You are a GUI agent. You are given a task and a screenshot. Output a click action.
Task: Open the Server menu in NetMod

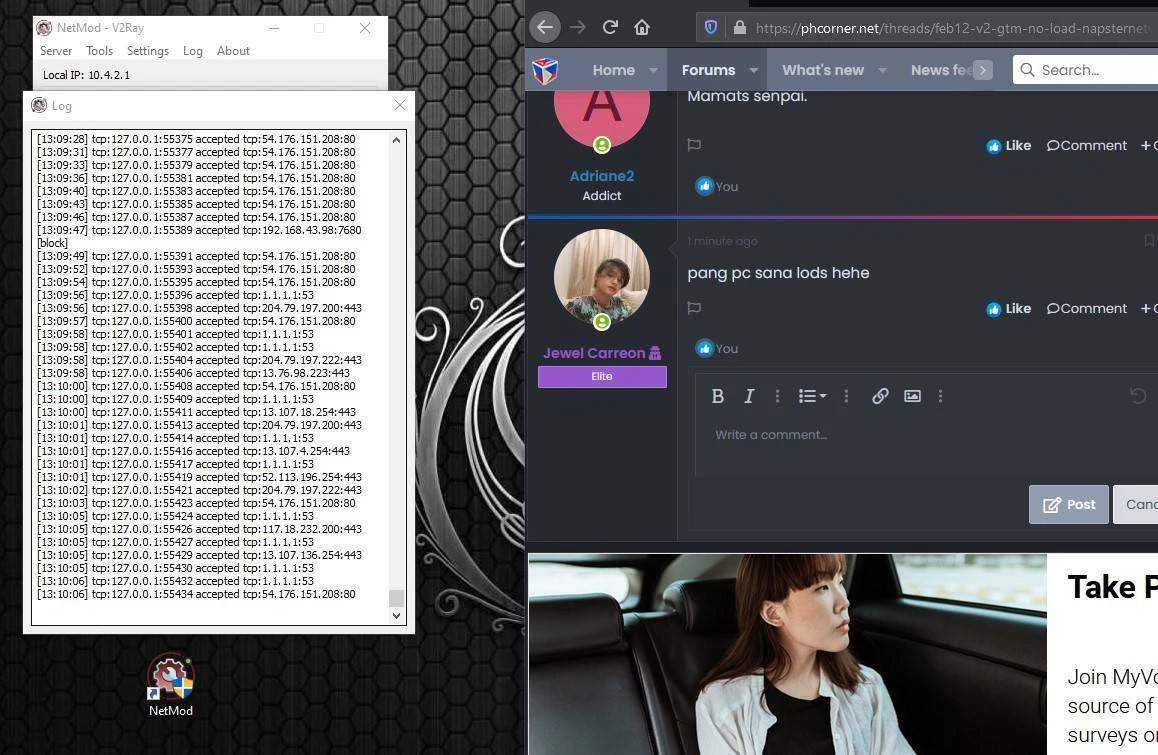pos(55,51)
